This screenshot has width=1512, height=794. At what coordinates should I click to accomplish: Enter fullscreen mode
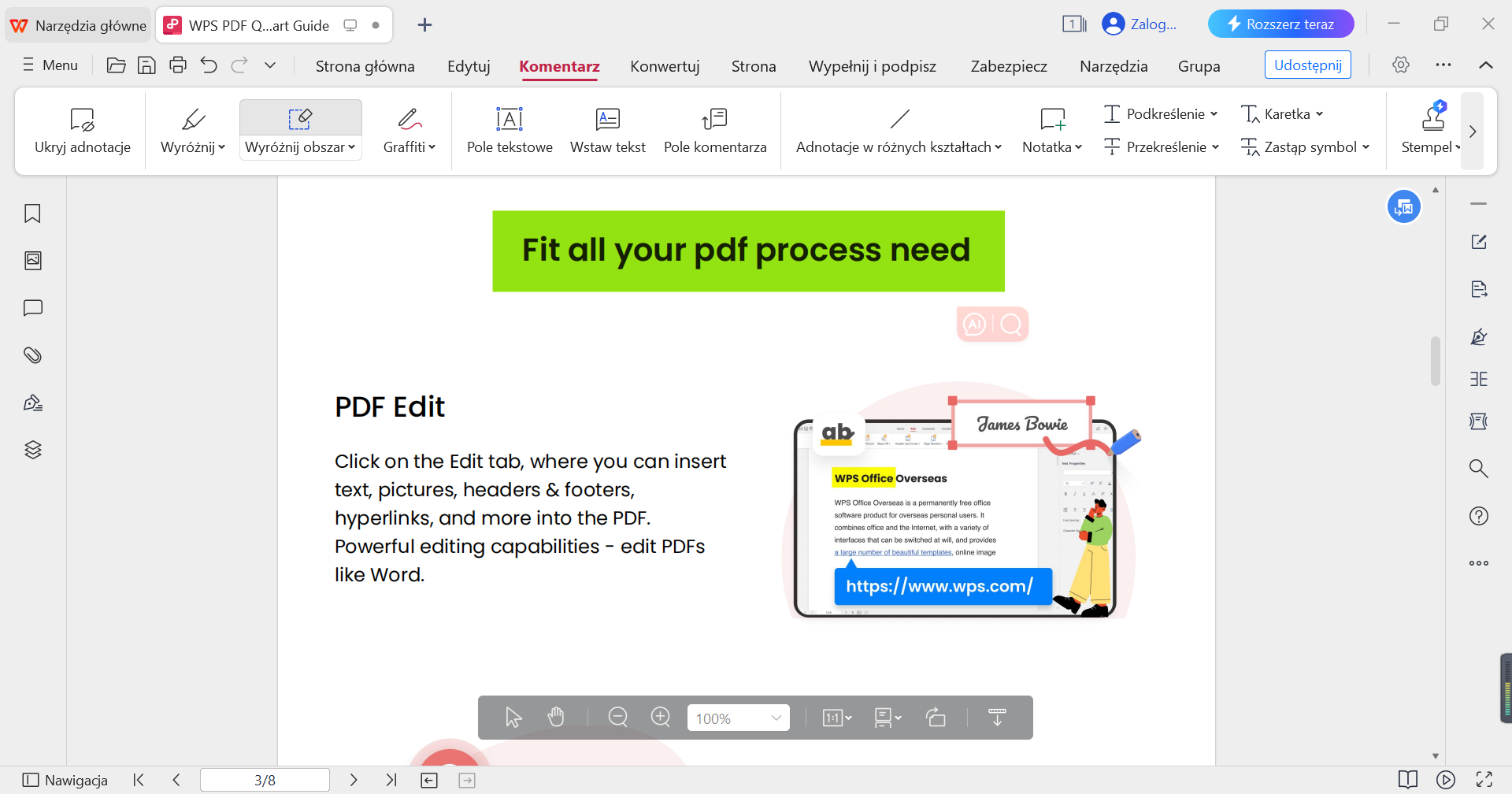click(x=1484, y=780)
